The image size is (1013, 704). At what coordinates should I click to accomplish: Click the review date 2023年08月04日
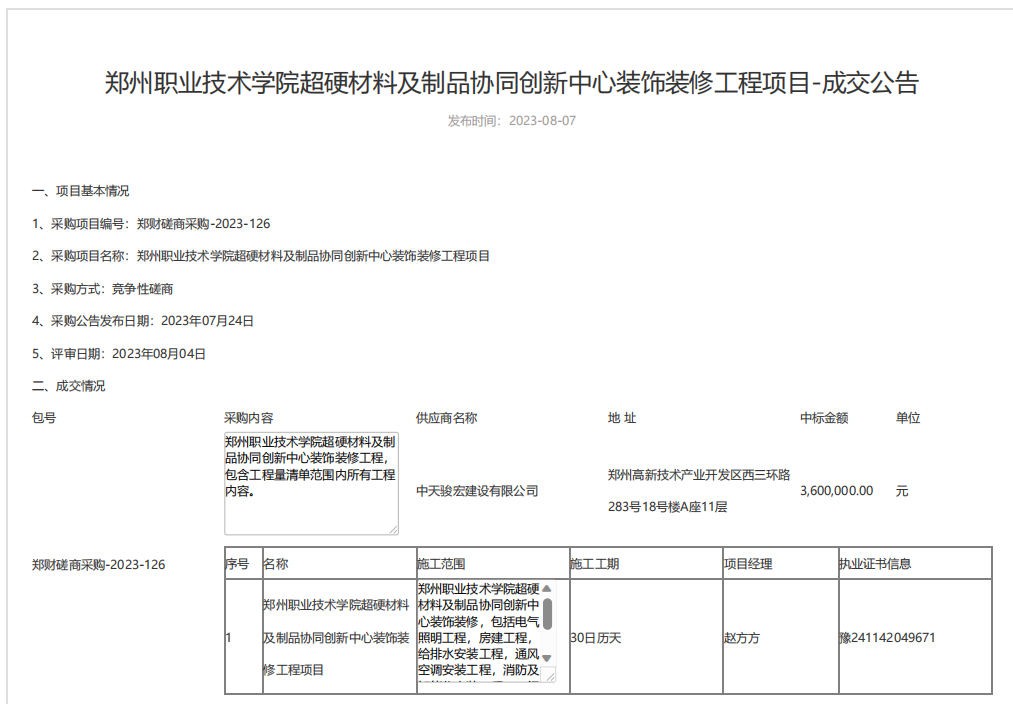coord(159,354)
